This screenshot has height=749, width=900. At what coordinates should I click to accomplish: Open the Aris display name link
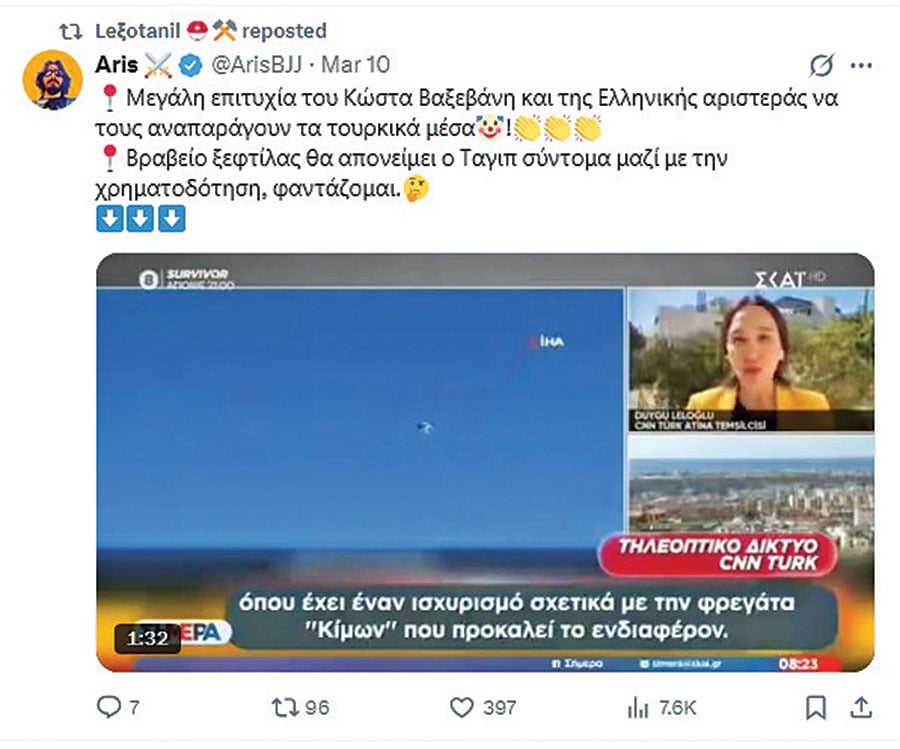[117, 65]
